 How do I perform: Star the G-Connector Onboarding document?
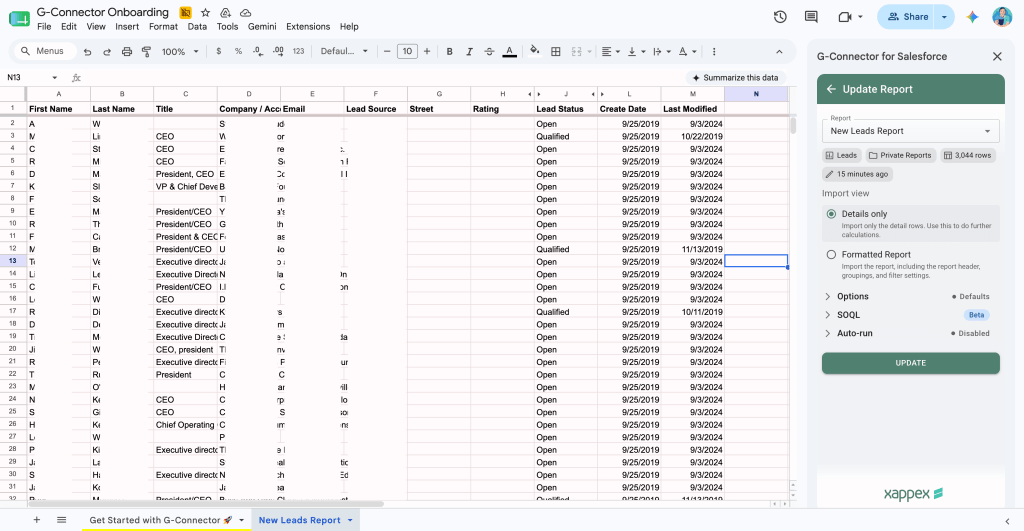[206, 12]
